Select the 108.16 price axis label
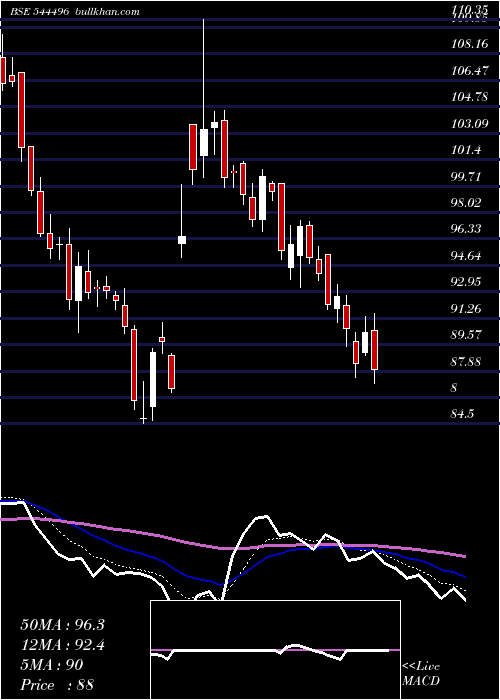 click(x=469, y=44)
